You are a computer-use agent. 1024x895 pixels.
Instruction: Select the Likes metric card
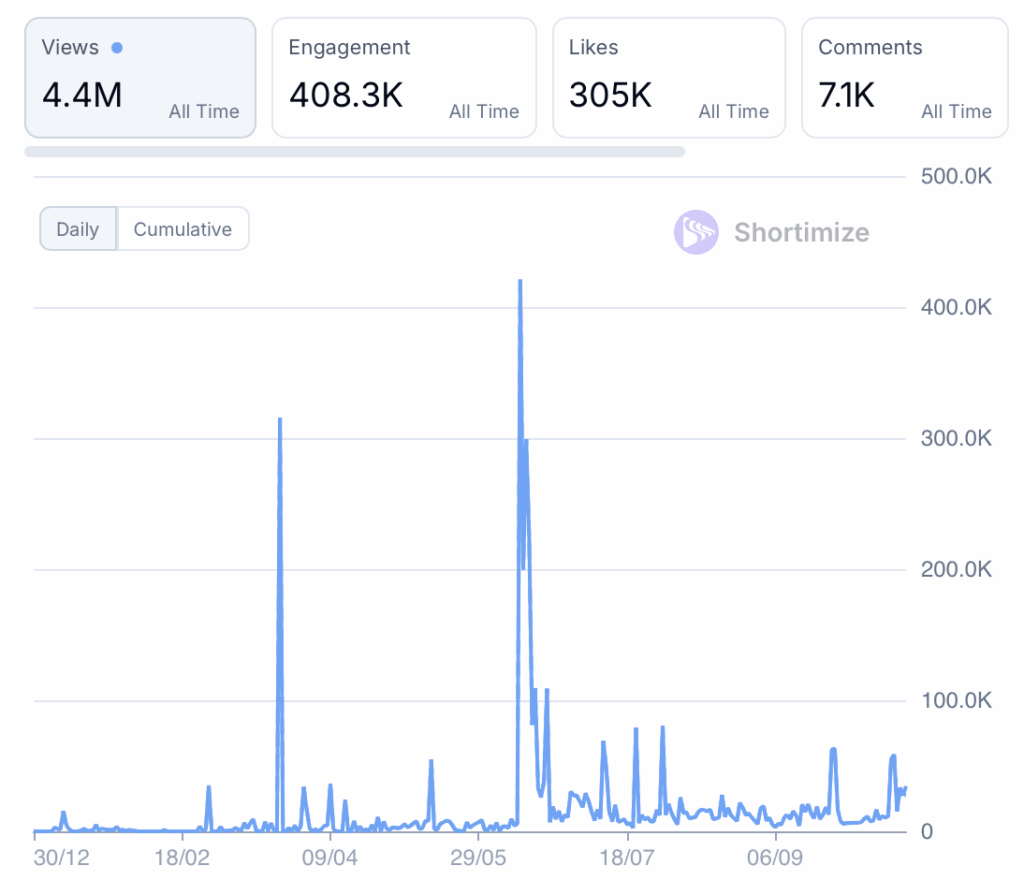[669, 77]
